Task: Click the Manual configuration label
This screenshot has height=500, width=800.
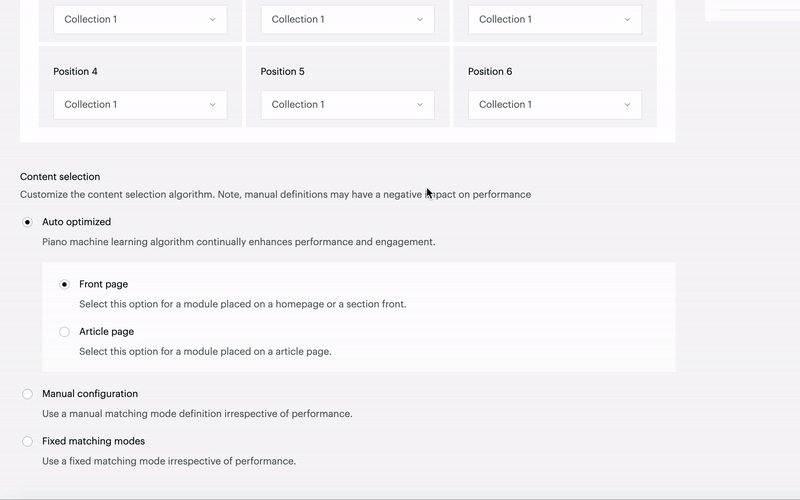Action: [90, 394]
